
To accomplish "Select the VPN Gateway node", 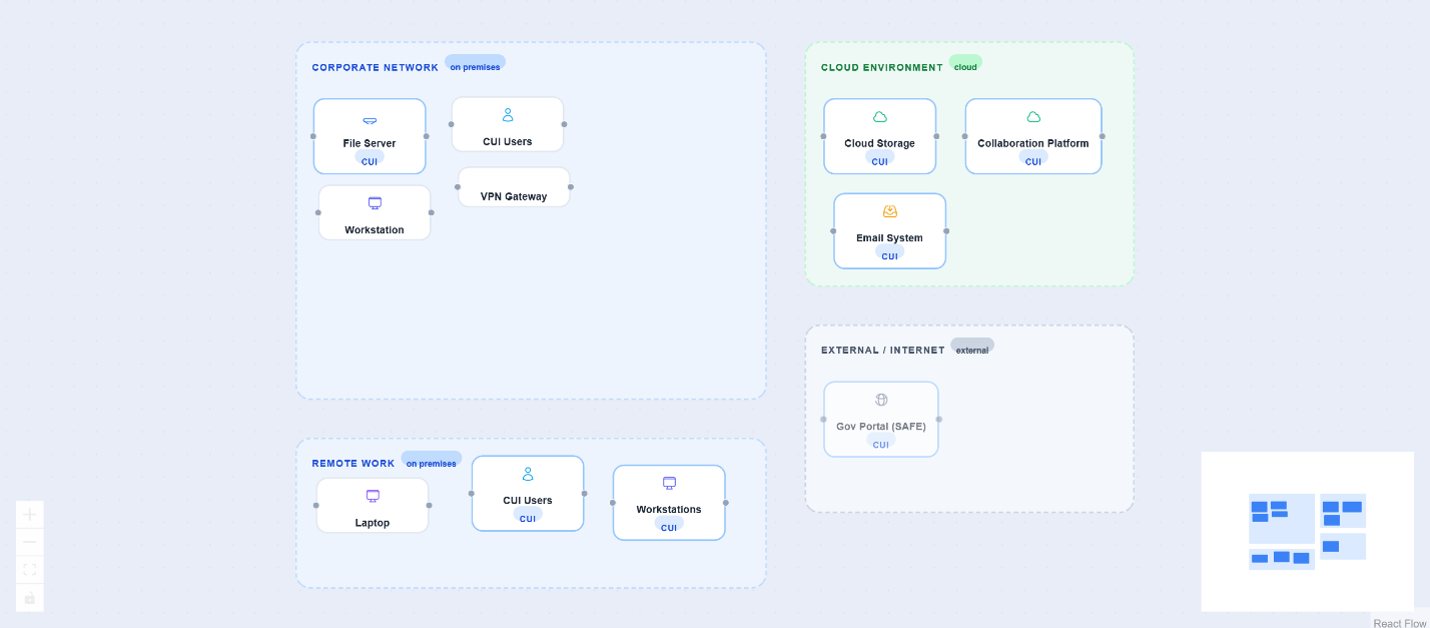I will pyautogui.click(x=514, y=187).
